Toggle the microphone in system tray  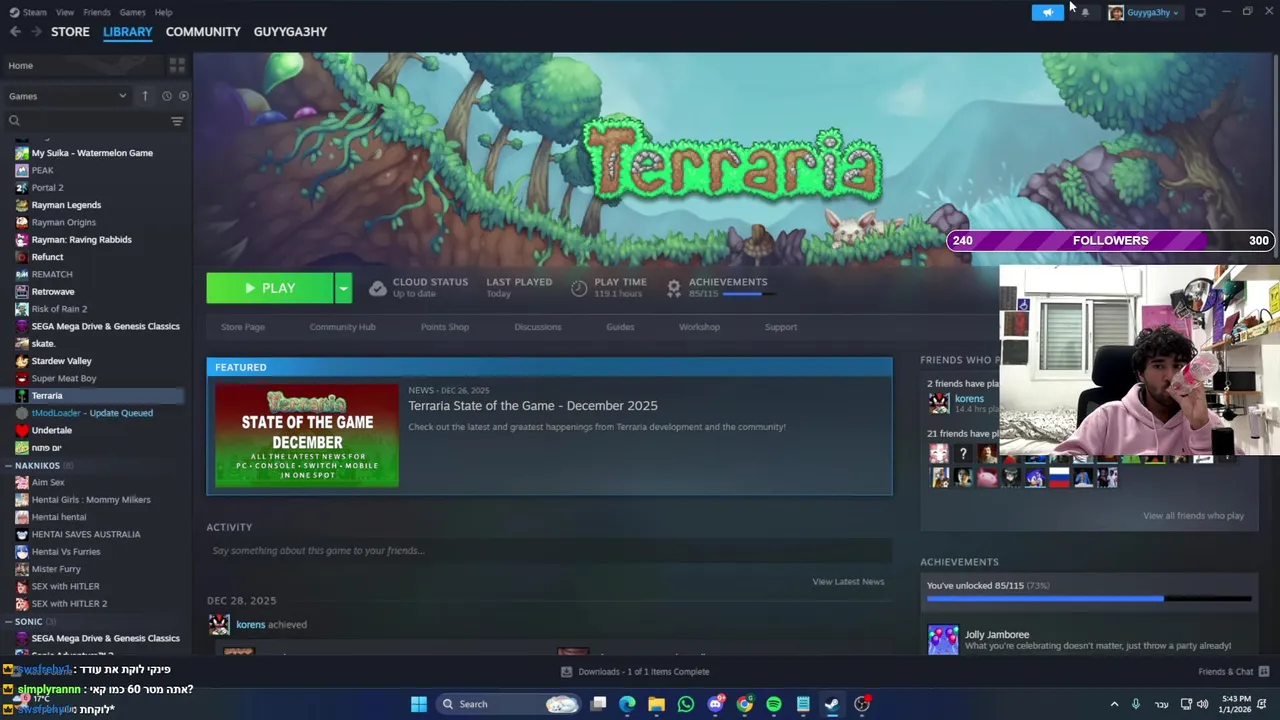(1135, 704)
